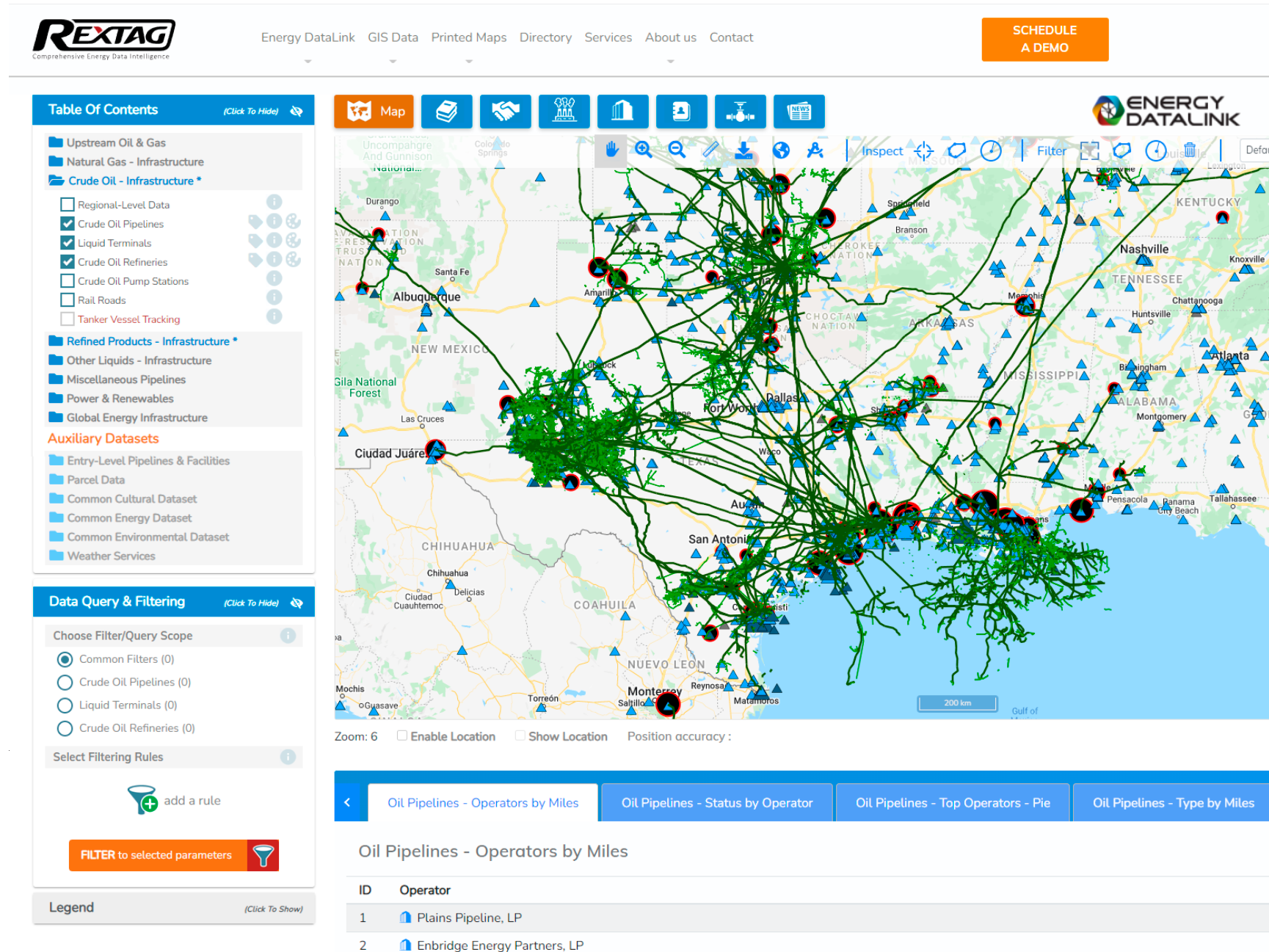Uncheck the Crude Oil Pipelines layer
This screenshot has height=952, width=1269.
tap(68, 224)
